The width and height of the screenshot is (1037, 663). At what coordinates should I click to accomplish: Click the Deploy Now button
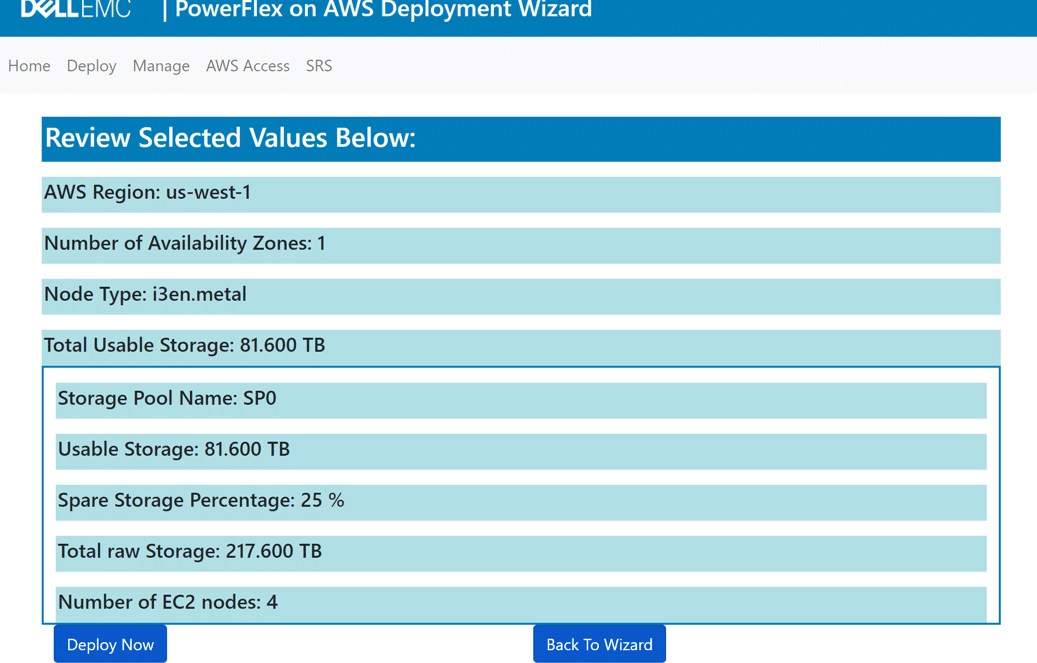click(110, 644)
